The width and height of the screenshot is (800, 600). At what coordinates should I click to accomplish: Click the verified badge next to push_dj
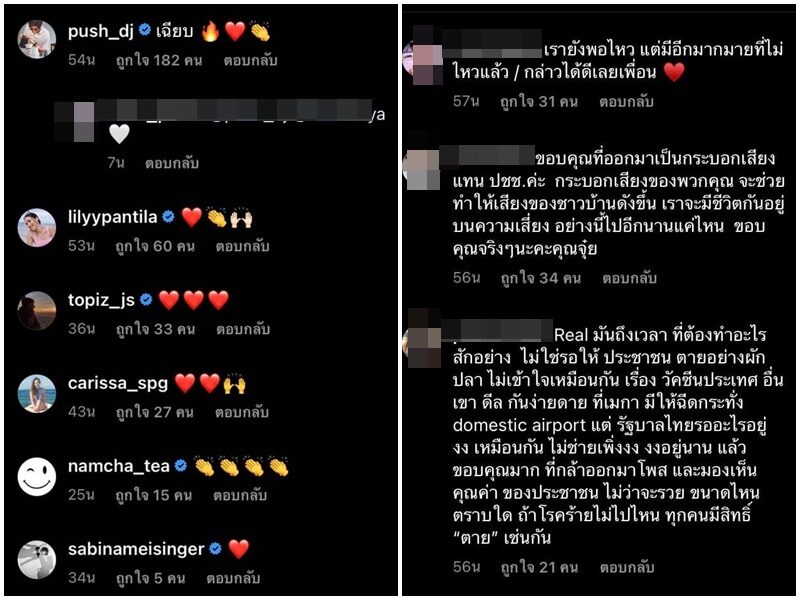coord(145,31)
